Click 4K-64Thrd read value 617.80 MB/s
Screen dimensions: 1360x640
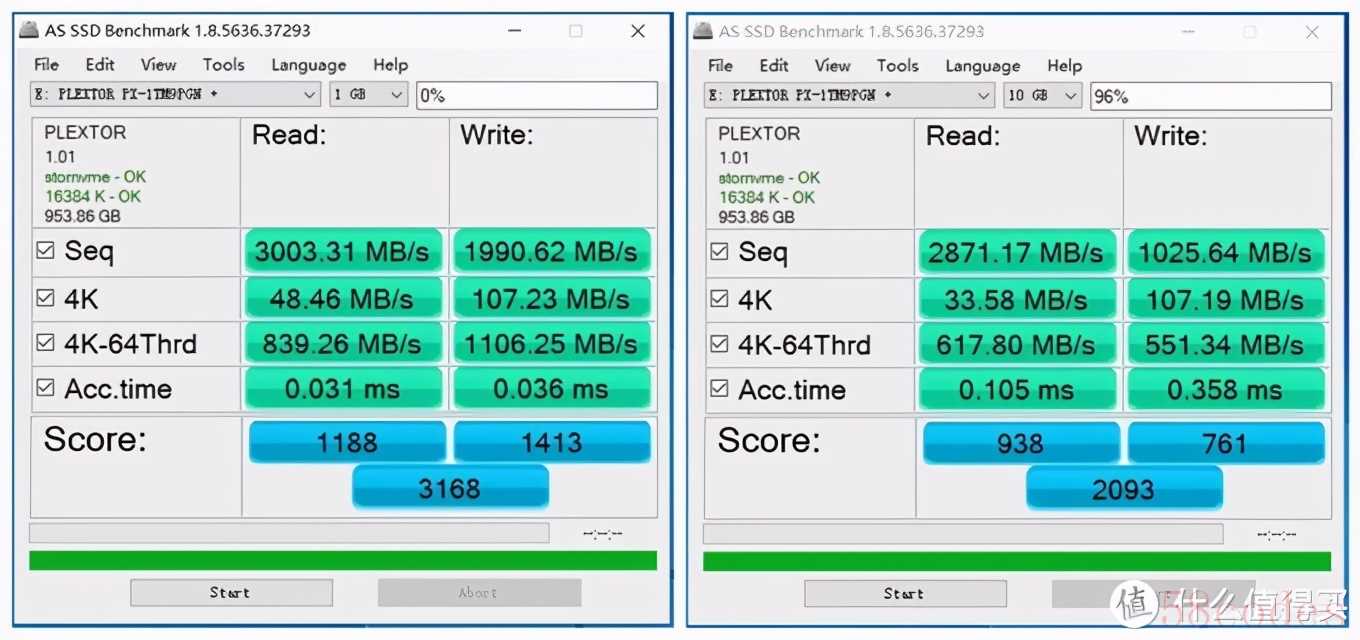(x=1017, y=344)
